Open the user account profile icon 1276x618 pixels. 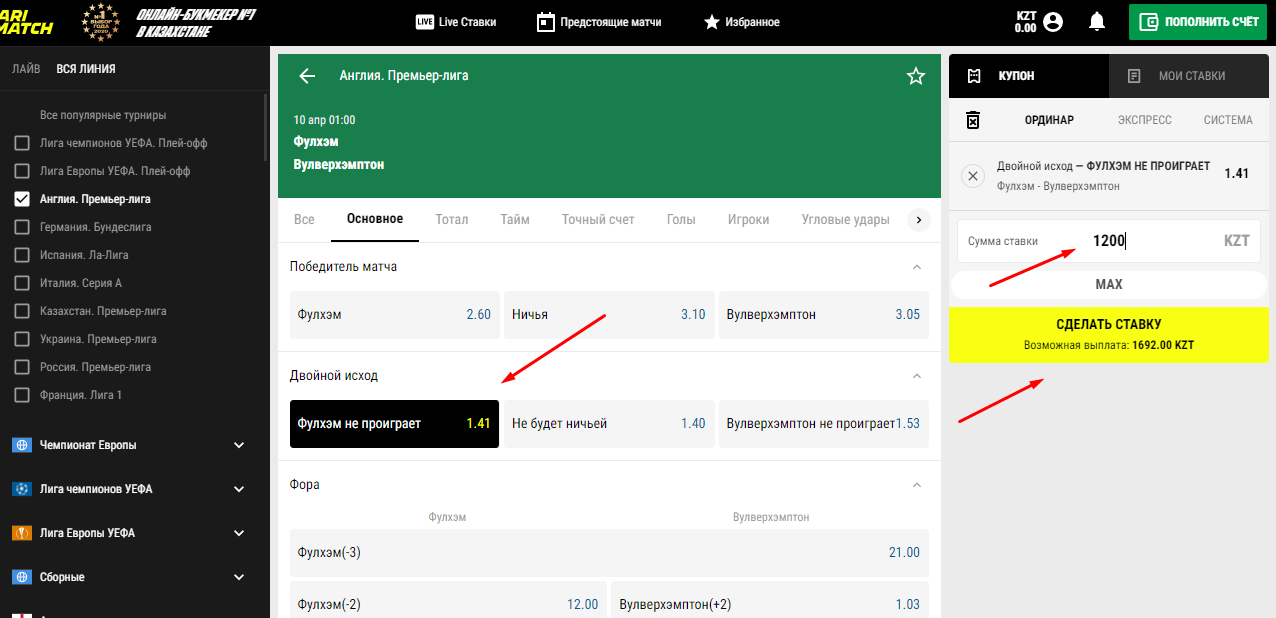point(1052,22)
